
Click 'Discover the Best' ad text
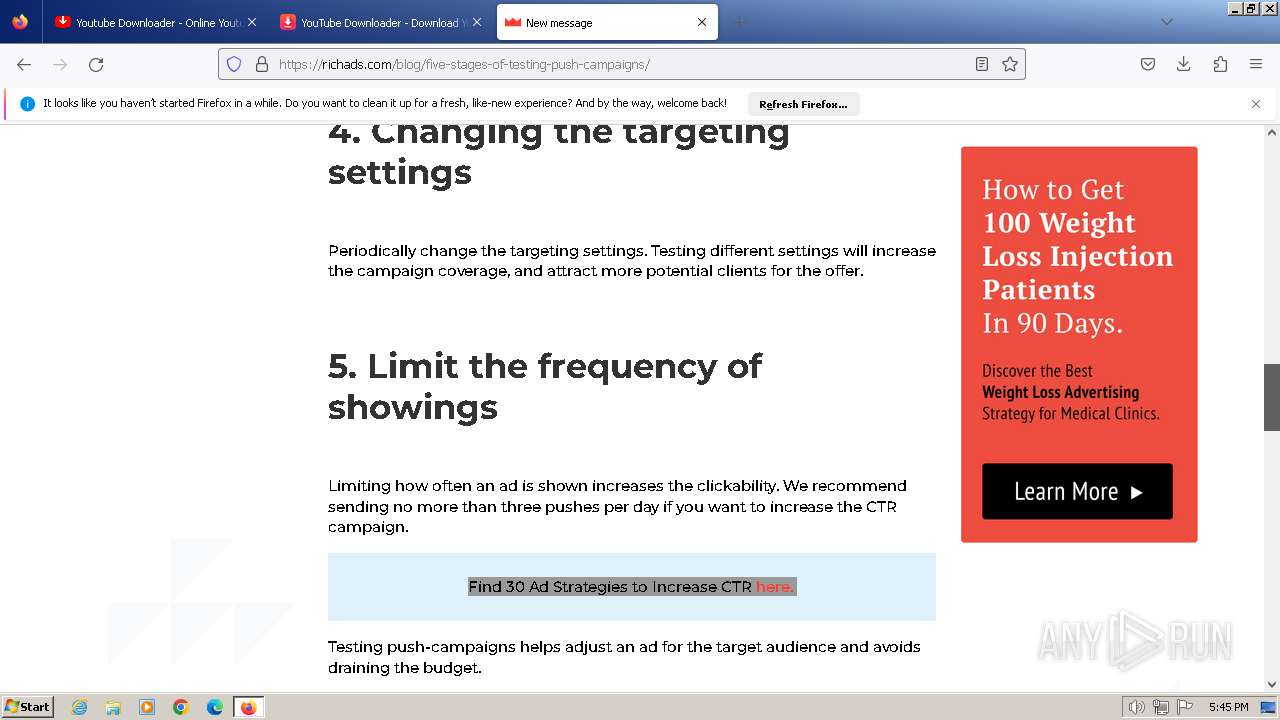[x=1037, y=371]
